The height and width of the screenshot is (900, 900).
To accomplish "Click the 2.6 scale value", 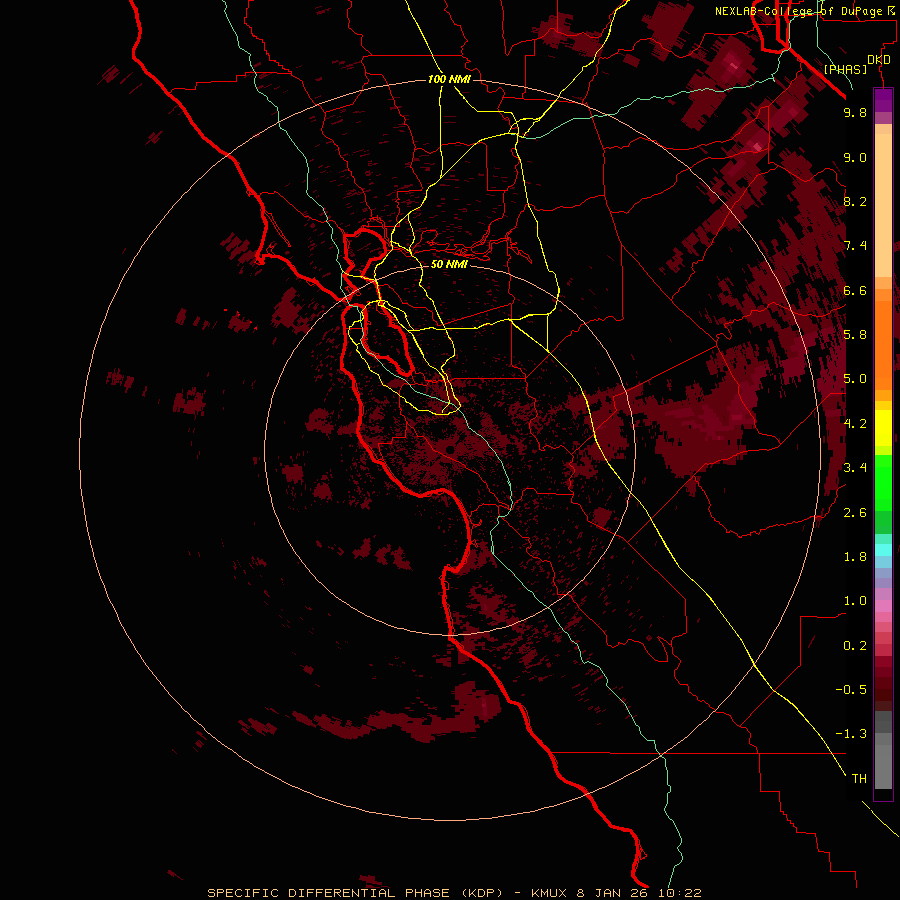I will pos(855,513).
